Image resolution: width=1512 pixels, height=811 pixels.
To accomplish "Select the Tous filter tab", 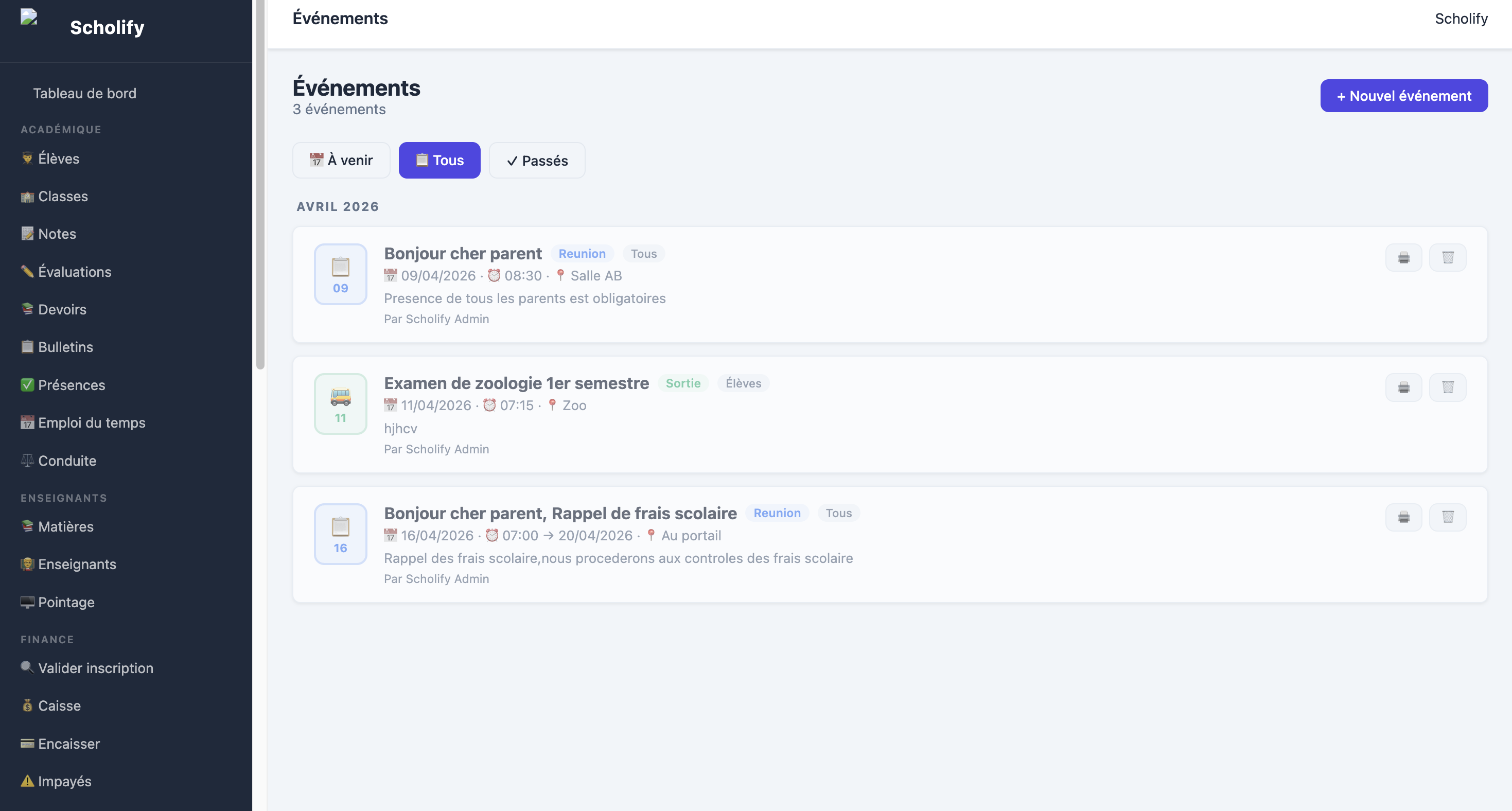I will click(439, 160).
